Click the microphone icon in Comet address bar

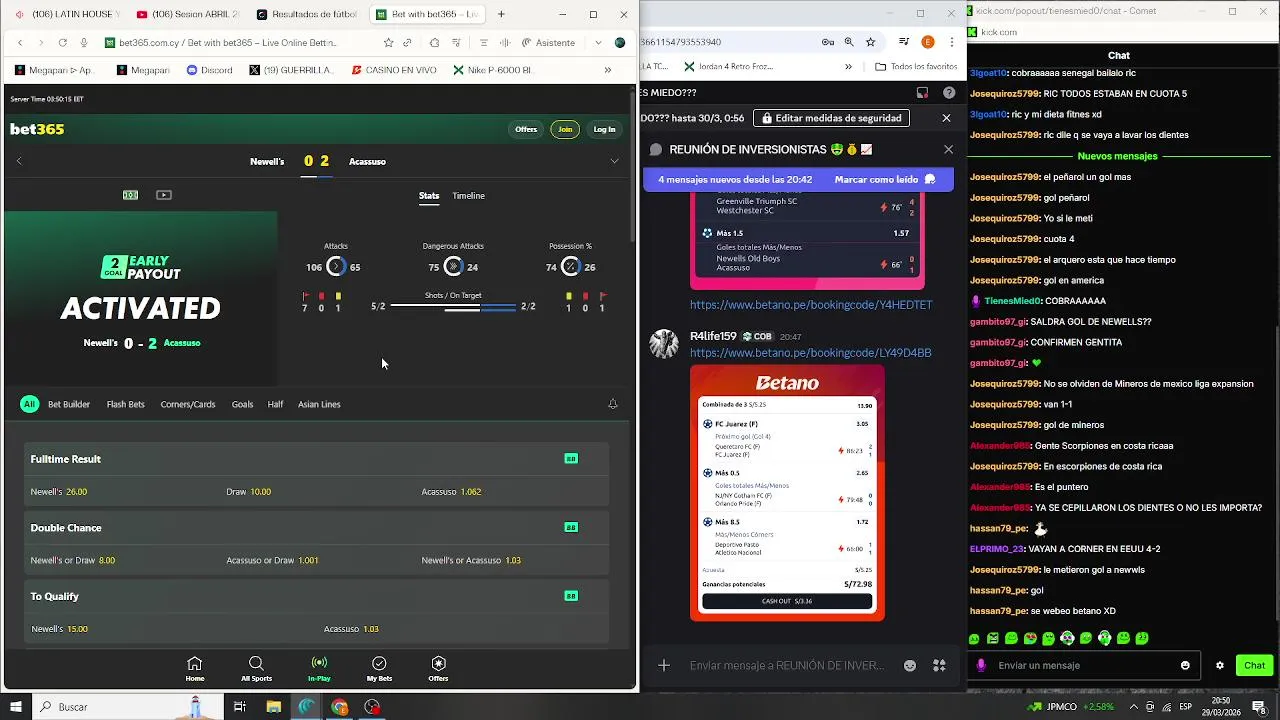tap(84, 43)
